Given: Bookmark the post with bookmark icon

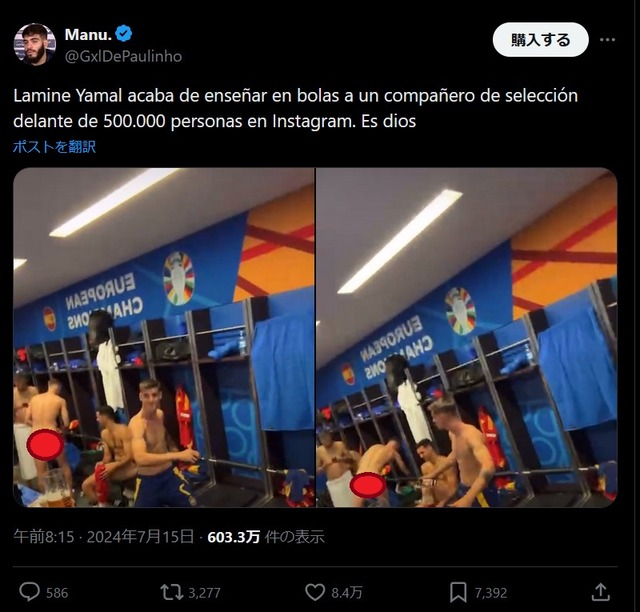Looking at the screenshot, I should click(x=458, y=592).
